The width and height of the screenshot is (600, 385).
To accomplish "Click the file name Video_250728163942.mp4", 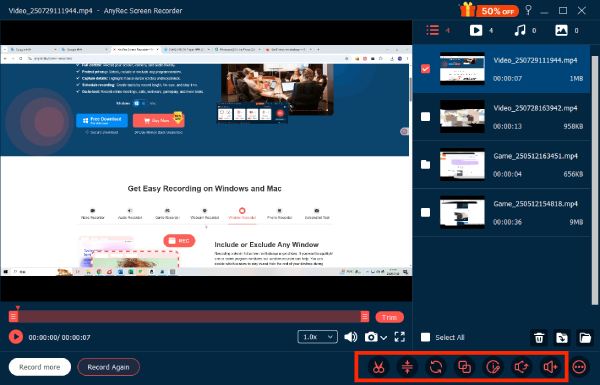I will click(x=535, y=108).
